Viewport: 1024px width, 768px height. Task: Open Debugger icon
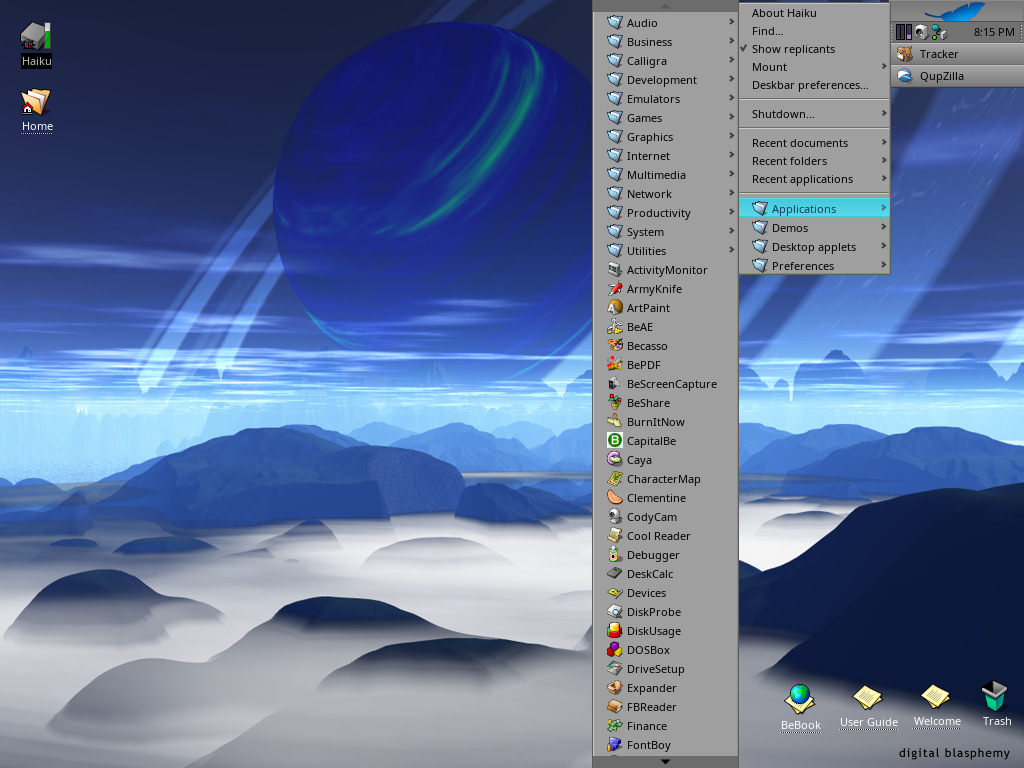[615, 554]
